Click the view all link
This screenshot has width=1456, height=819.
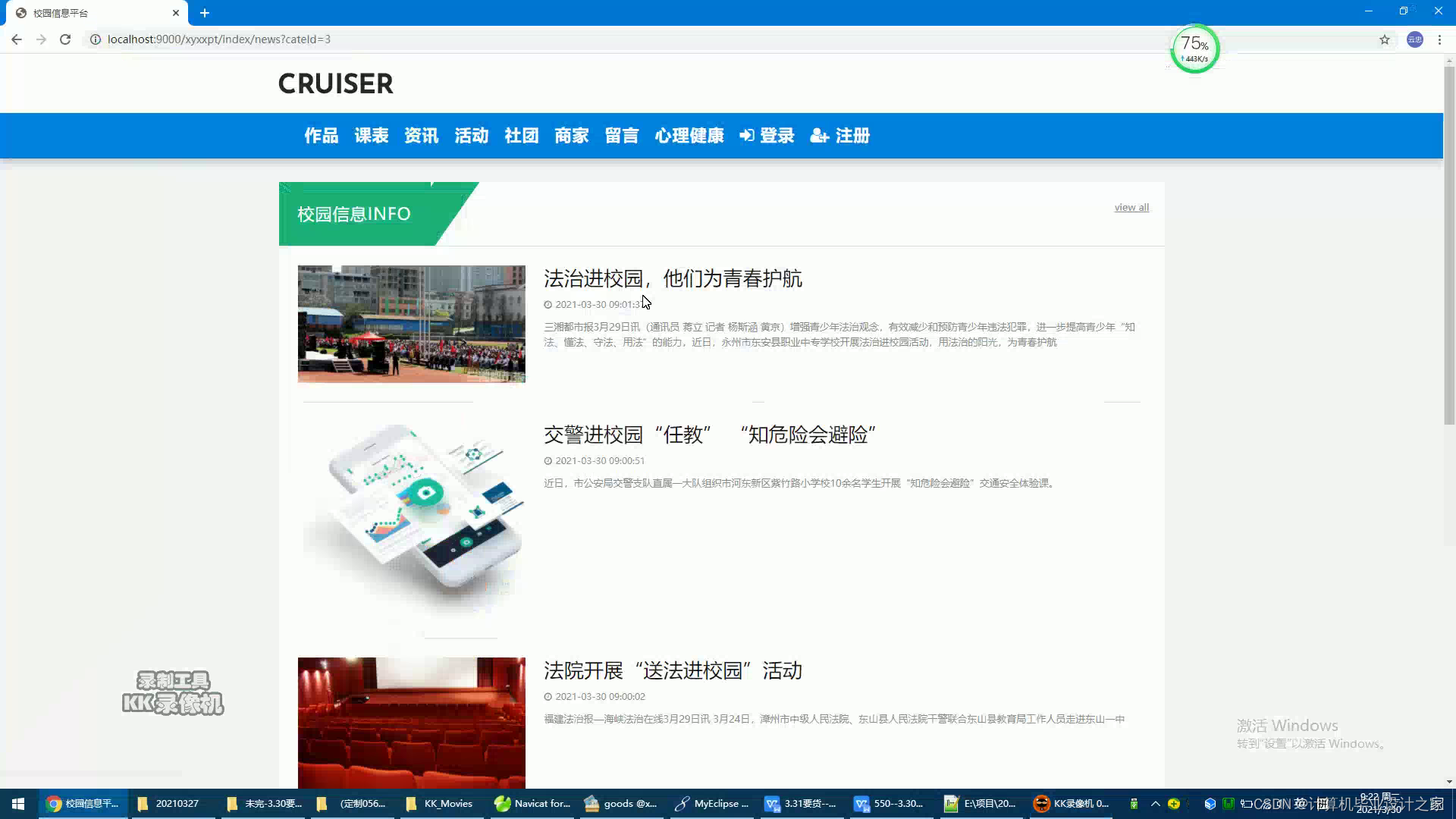point(1131,207)
